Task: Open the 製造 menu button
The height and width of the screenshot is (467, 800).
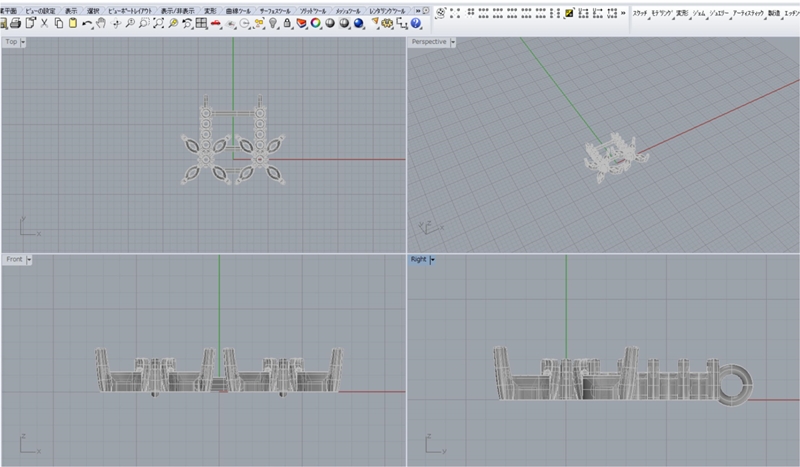Action: (774, 13)
